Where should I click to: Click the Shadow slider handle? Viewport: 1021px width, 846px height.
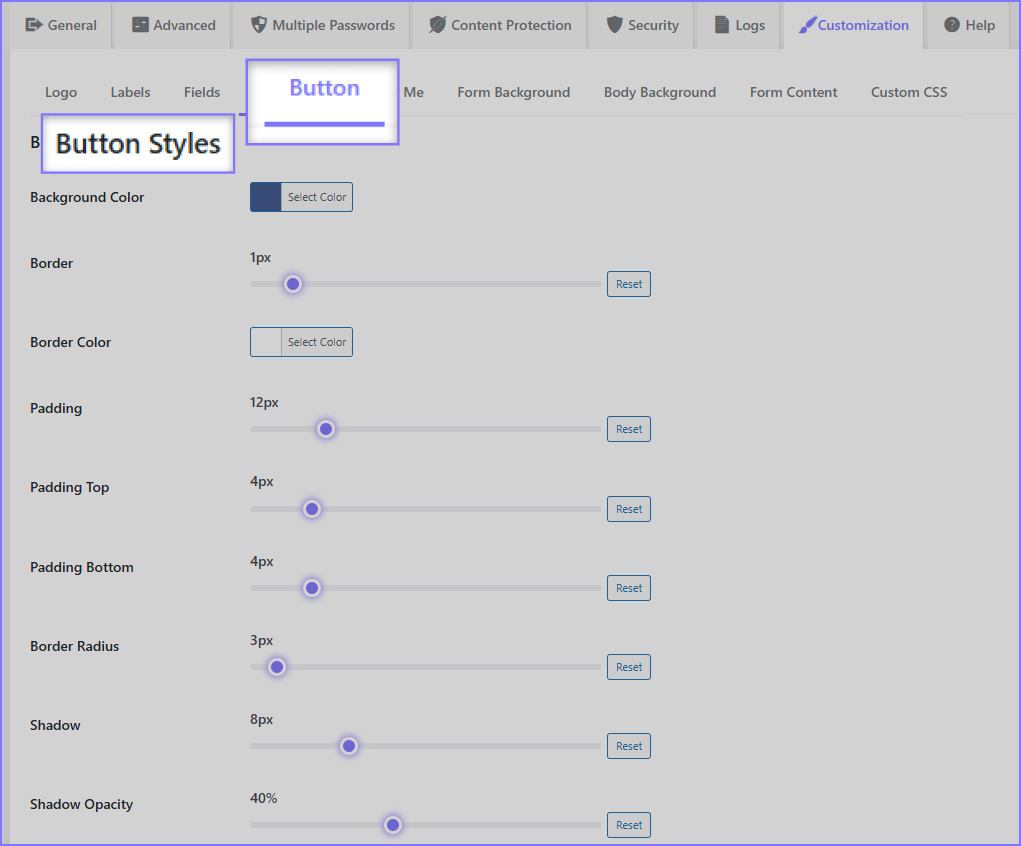[x=348, y=746]
